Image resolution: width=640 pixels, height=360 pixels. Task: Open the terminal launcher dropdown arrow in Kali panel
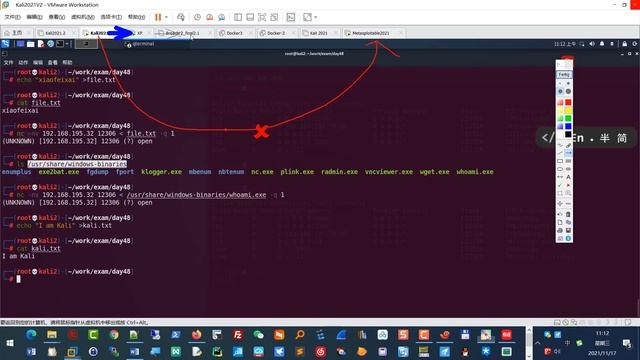(x=67, y=44)
